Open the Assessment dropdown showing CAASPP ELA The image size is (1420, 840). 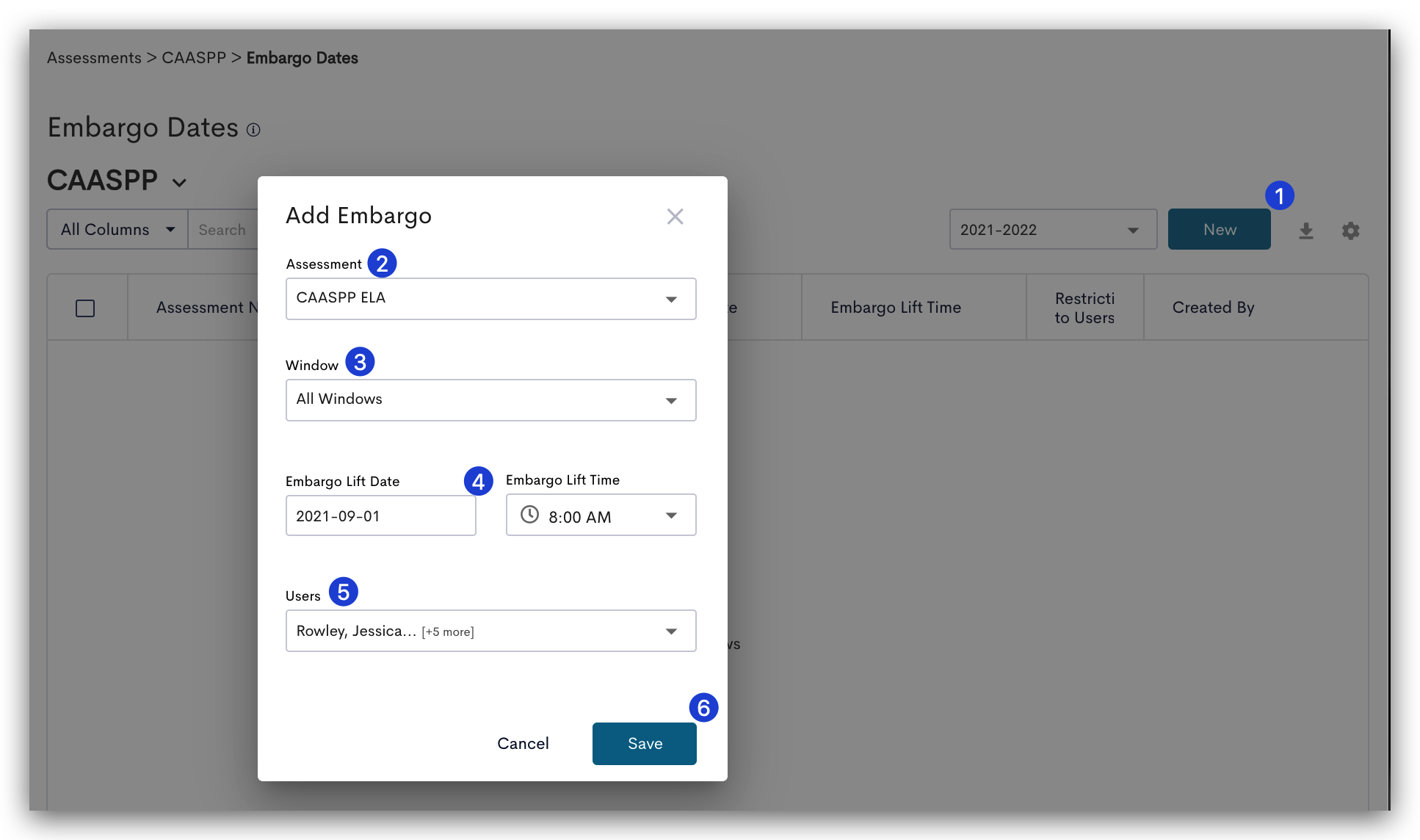pyautogui.click(x=490, y=299)
